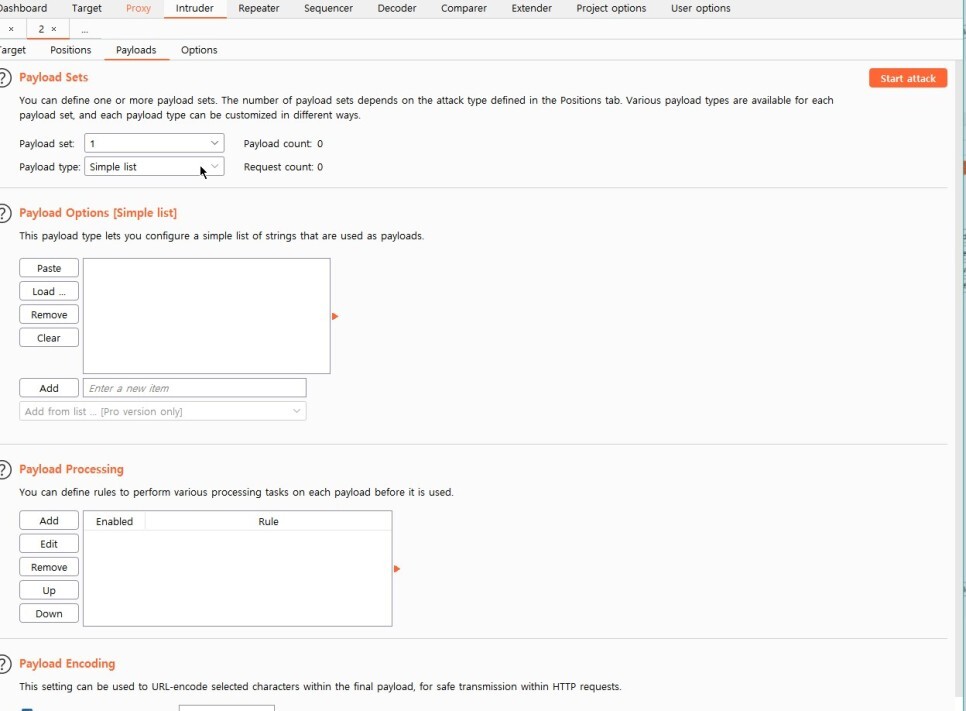Click Paste in Payload Options

49,268
